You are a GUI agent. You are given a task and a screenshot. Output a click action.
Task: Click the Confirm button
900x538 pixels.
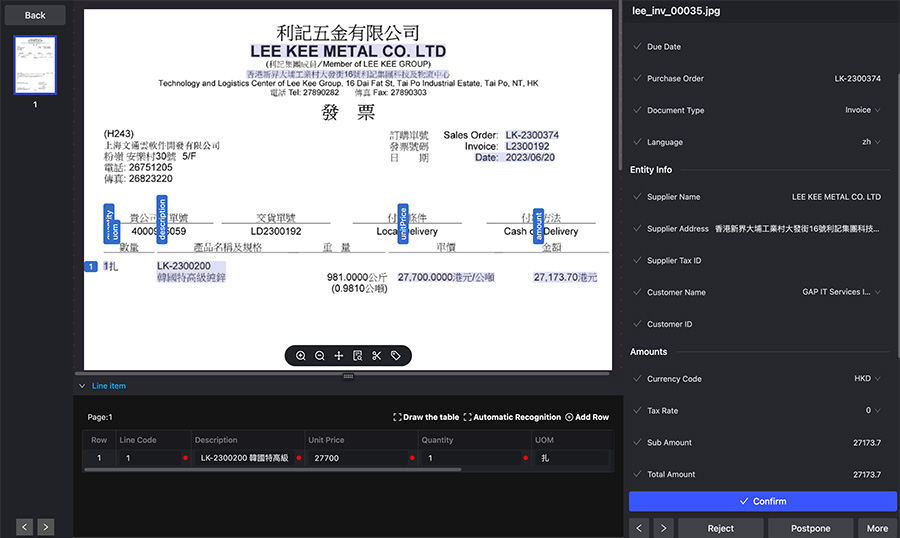[763, 501]
